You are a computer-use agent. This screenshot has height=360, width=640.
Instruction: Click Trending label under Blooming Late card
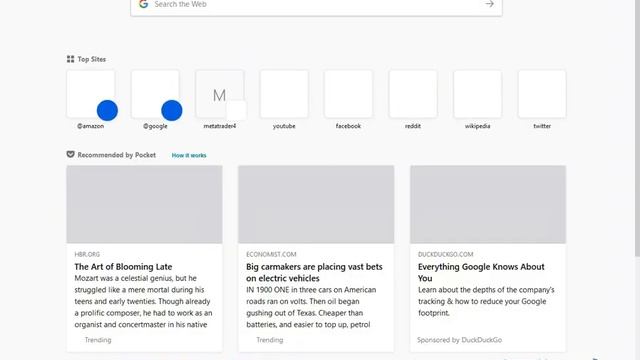point(98,340)
